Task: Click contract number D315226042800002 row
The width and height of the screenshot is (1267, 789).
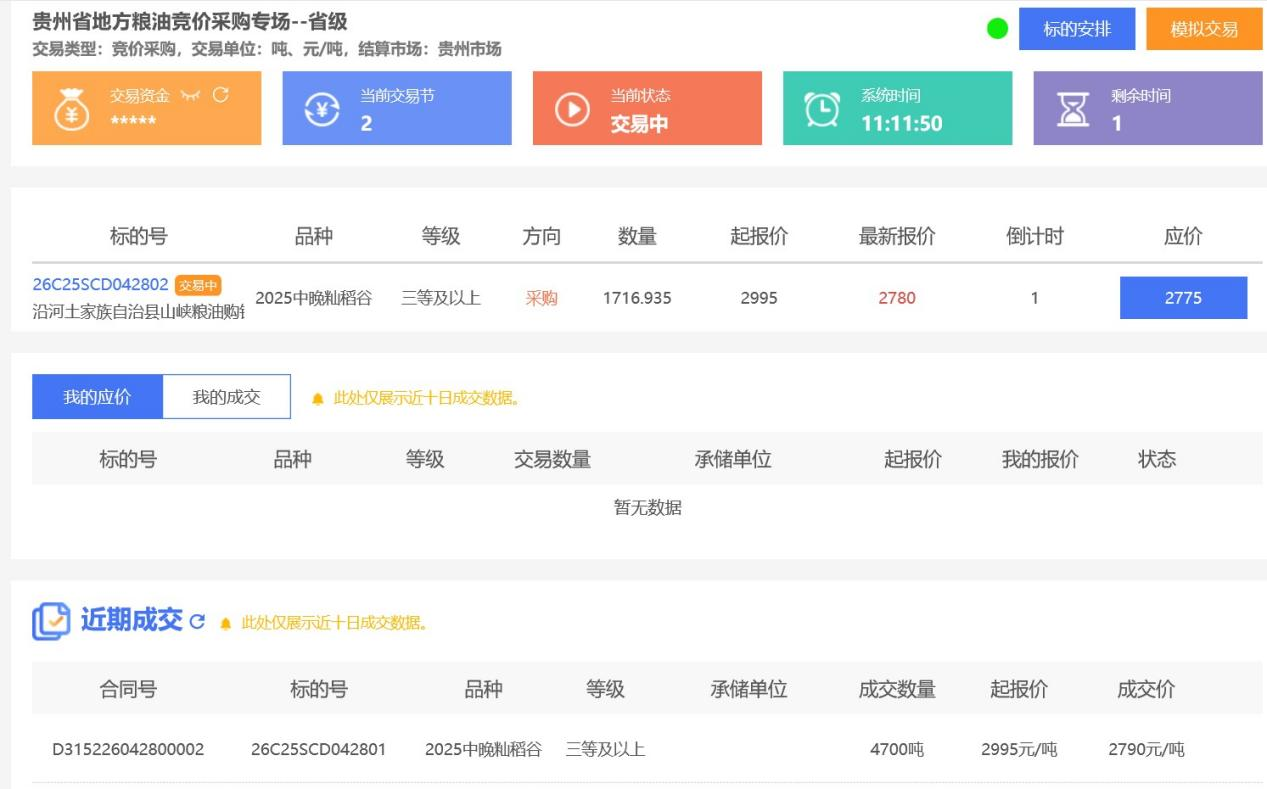Action: (128, 749)
